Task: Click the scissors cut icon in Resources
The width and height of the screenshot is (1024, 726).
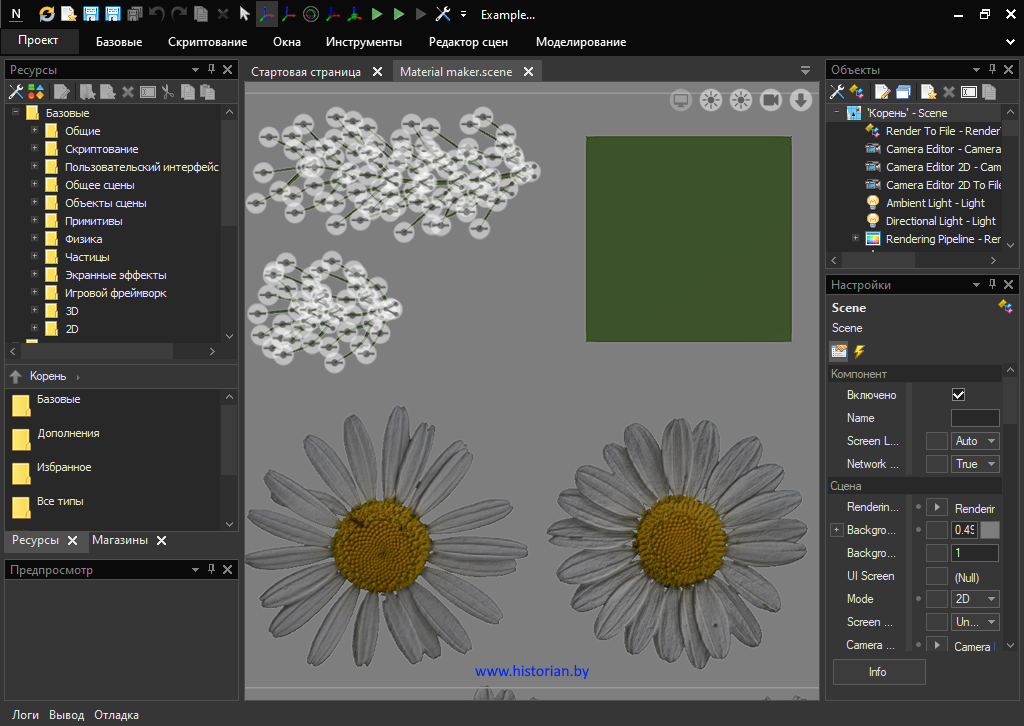Action: [168, 92]
